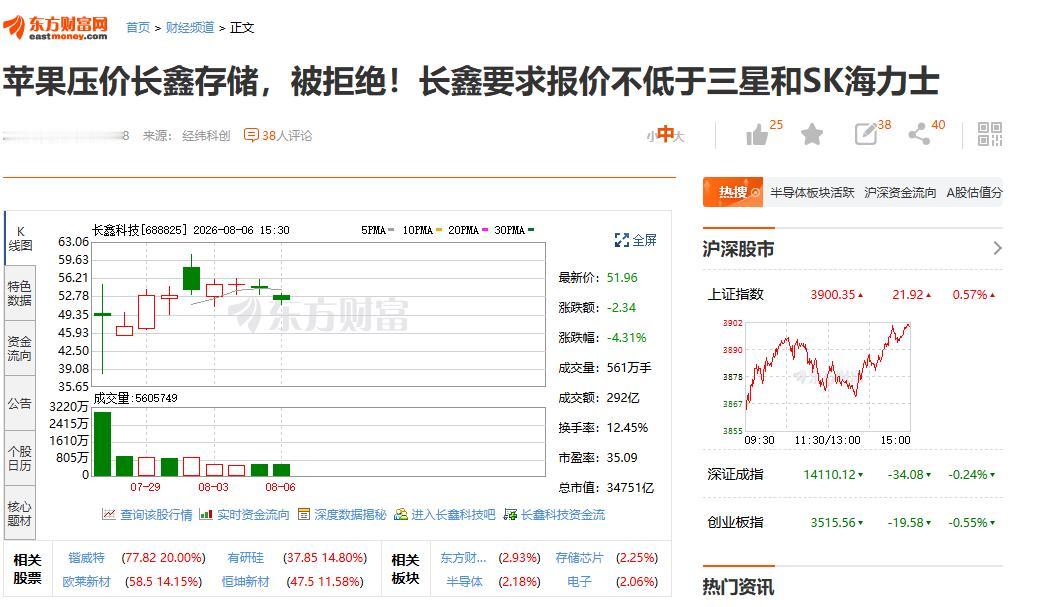Open related stock 恒坤新材

tap(245, 582)
